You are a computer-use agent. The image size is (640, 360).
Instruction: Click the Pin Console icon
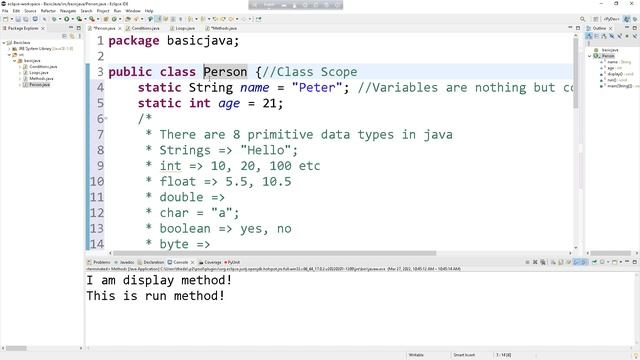(594, 262)
